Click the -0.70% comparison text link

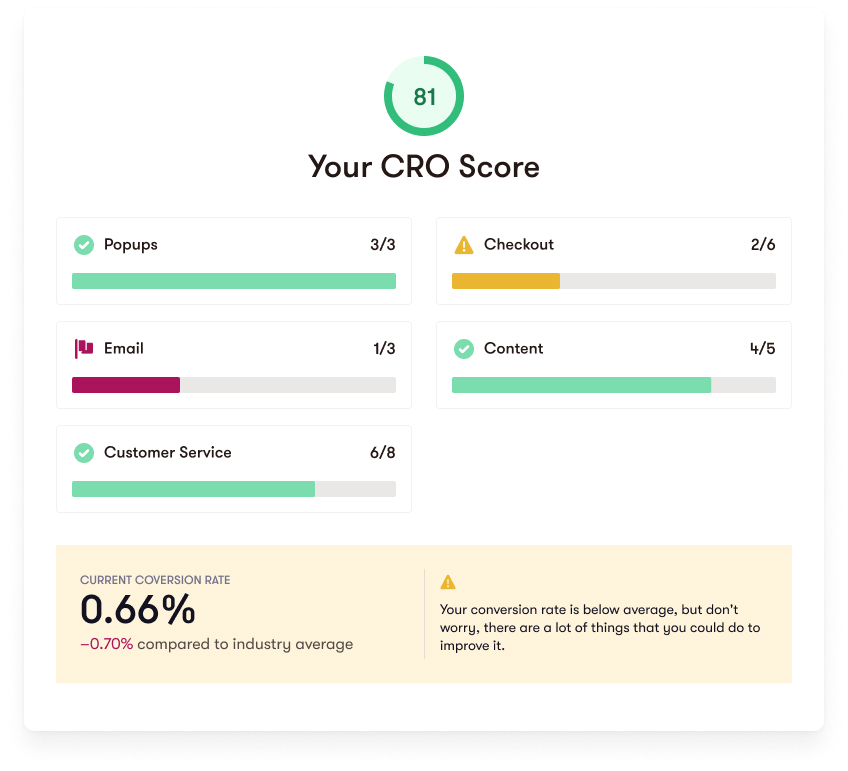click(x=106, y=644)
